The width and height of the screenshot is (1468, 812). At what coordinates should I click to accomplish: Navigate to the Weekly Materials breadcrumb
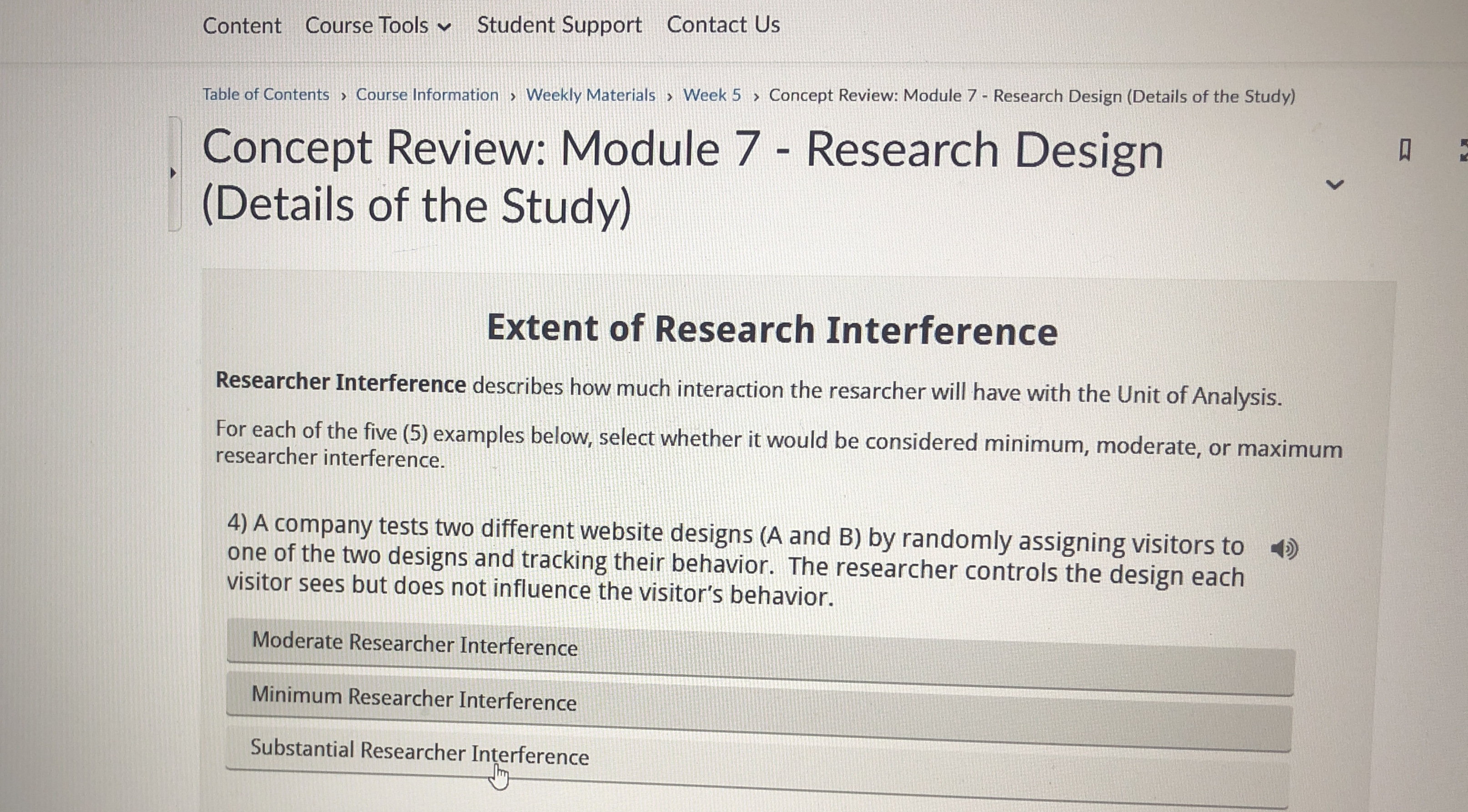pyautogui.click(x=590, y=95)
